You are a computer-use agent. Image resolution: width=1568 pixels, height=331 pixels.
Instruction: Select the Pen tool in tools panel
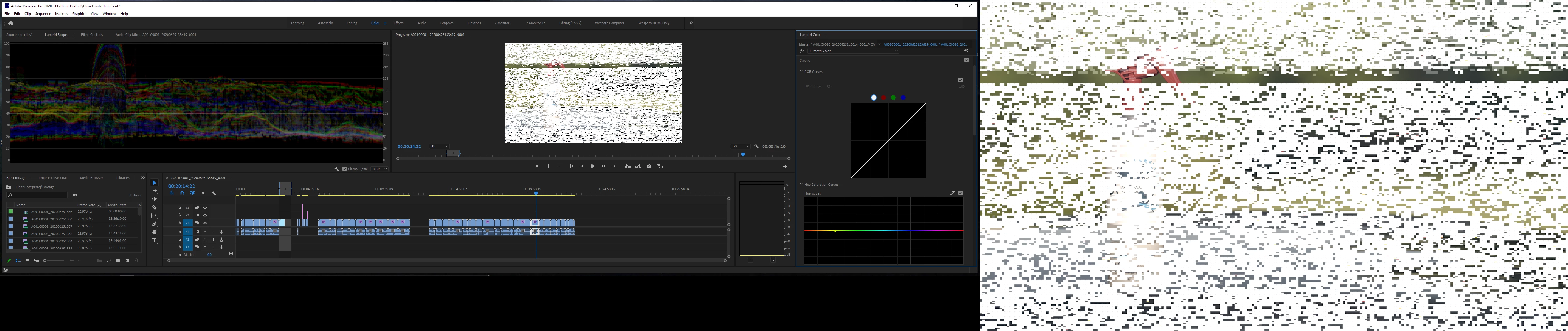click(x=154, y=224)
